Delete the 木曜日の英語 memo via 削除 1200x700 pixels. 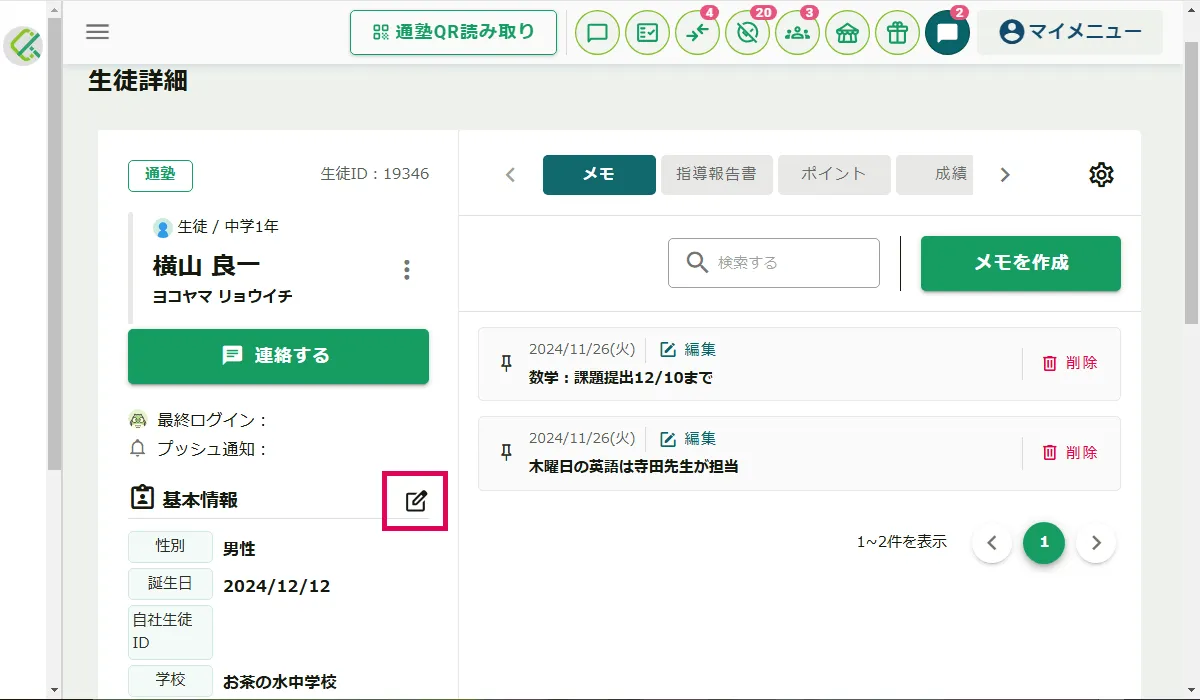point(1070,452)
